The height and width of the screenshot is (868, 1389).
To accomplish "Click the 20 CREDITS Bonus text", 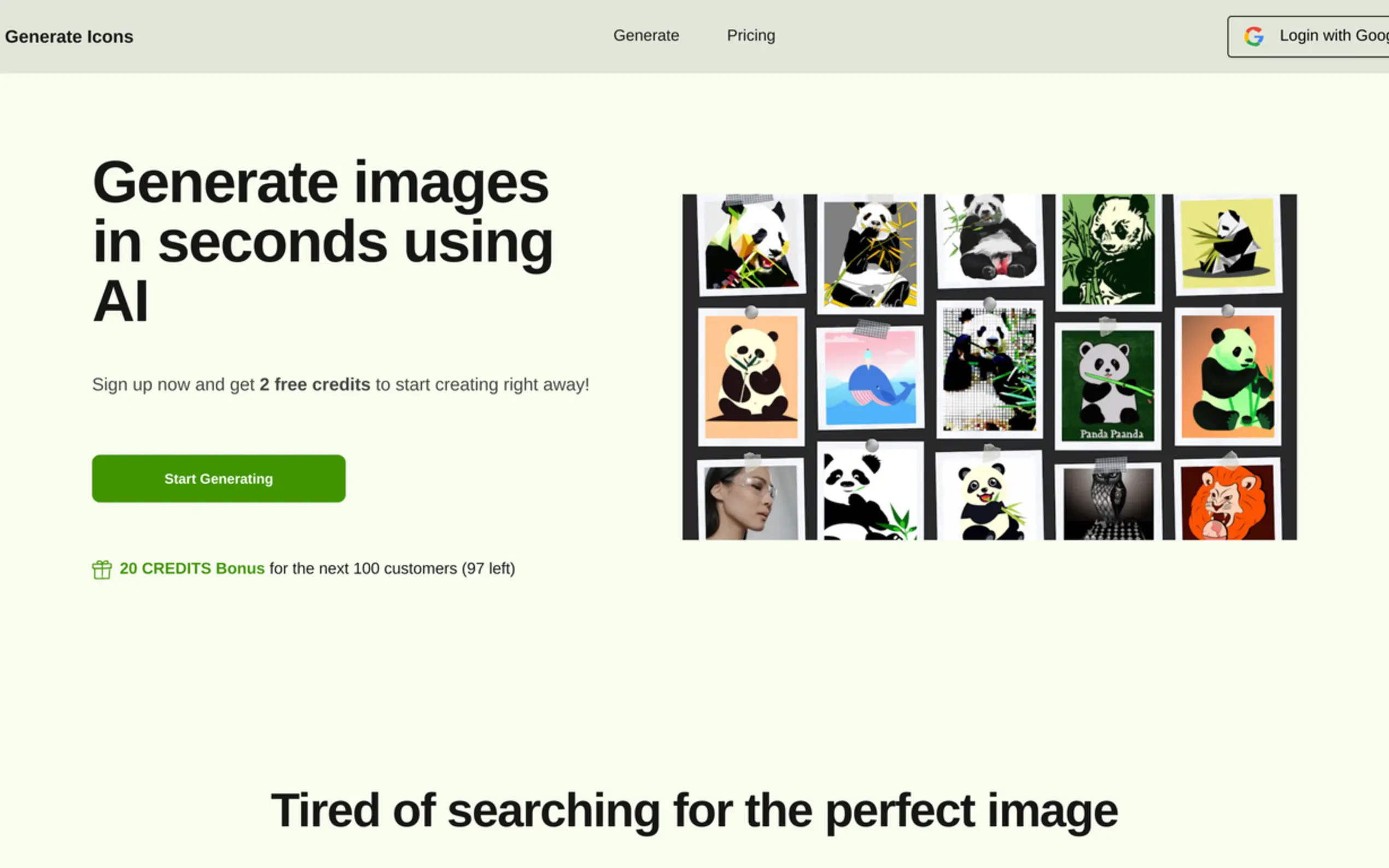I will point(192,568).
